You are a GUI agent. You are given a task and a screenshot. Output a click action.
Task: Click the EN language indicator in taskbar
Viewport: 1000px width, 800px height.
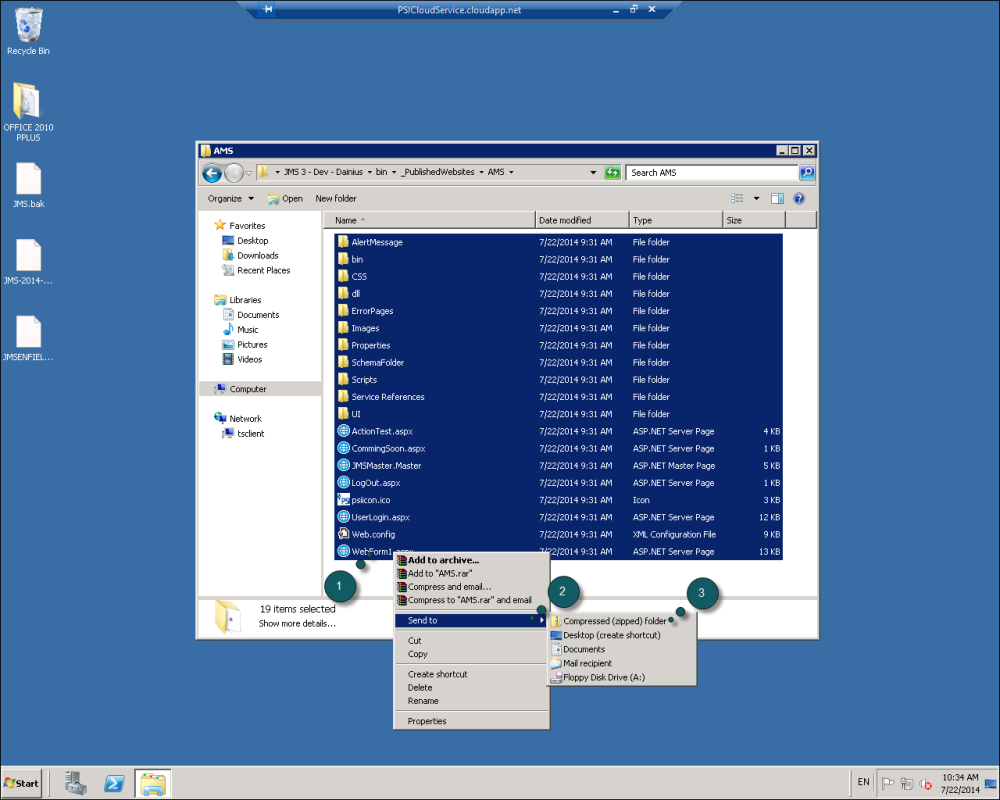click(864, 782)
